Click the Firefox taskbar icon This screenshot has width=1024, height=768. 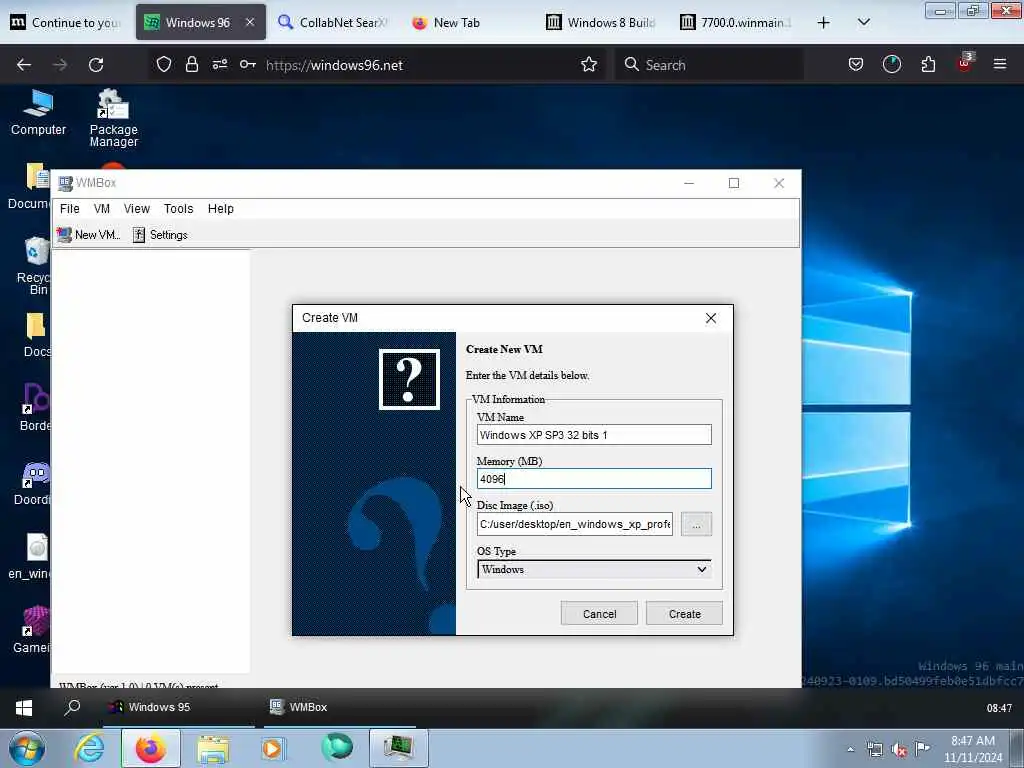tap(151, 748)
